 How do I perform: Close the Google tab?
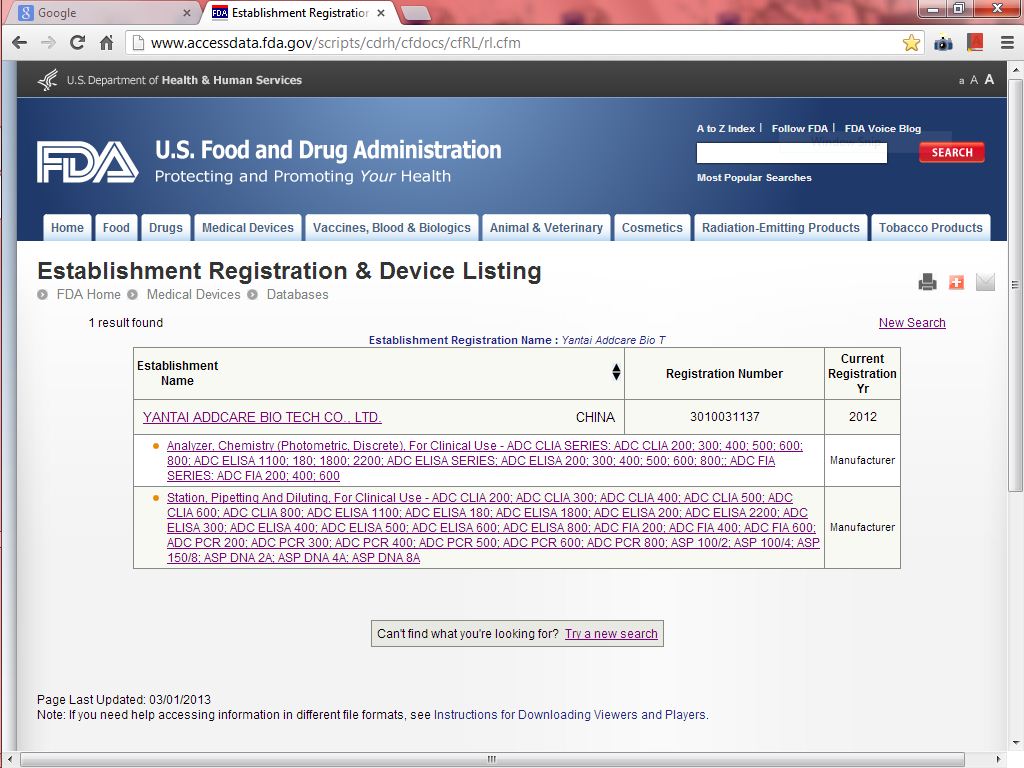[187, 12]
